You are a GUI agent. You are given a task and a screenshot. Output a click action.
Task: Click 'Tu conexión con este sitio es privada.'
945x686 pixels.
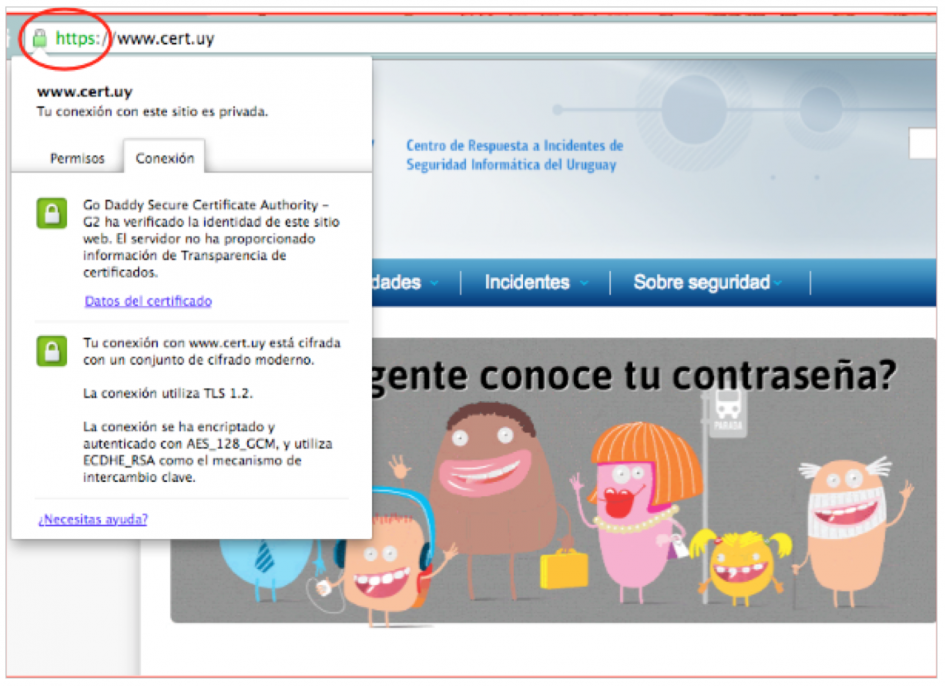click(x=152, y=112)
